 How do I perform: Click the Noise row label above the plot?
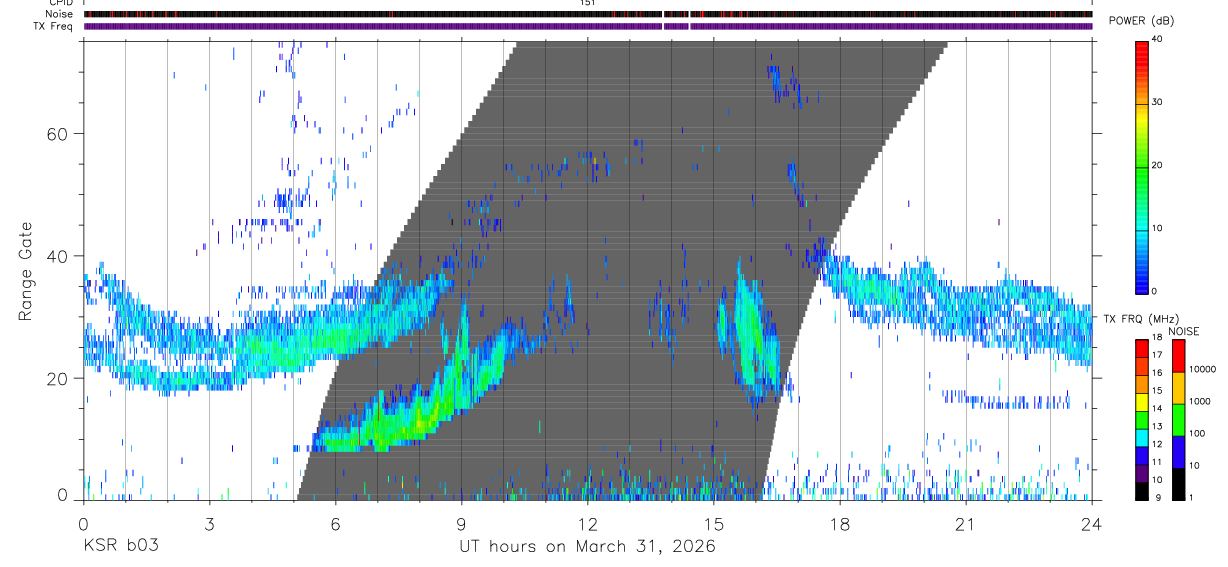click(61, 14)
